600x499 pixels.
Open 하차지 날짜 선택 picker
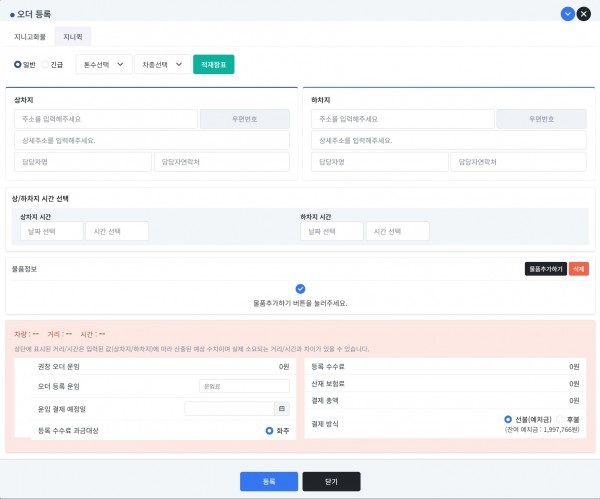(332, 231)
